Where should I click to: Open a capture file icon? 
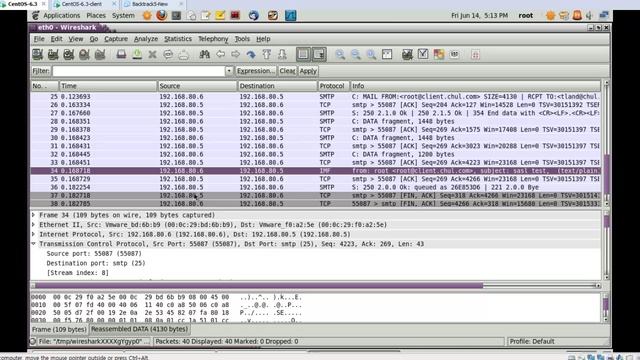pyautogui.click(x=121, y=54)
